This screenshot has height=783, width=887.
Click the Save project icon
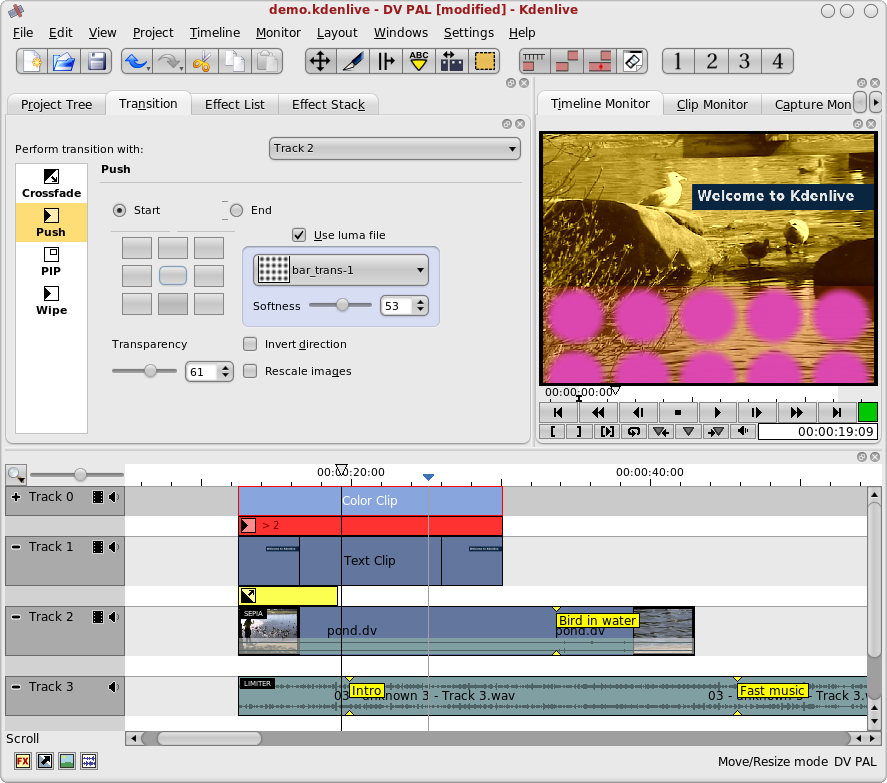coord(98,62)
